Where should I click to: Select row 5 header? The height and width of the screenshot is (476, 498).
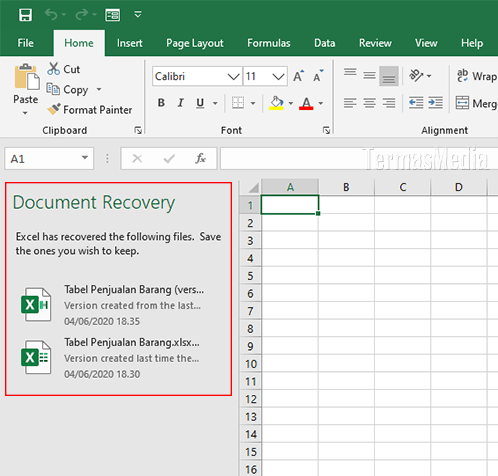[250, 276]
